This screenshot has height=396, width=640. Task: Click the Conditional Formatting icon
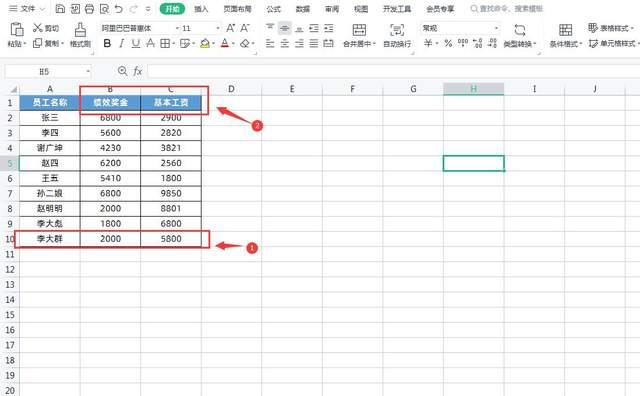(x=565, y=30)
